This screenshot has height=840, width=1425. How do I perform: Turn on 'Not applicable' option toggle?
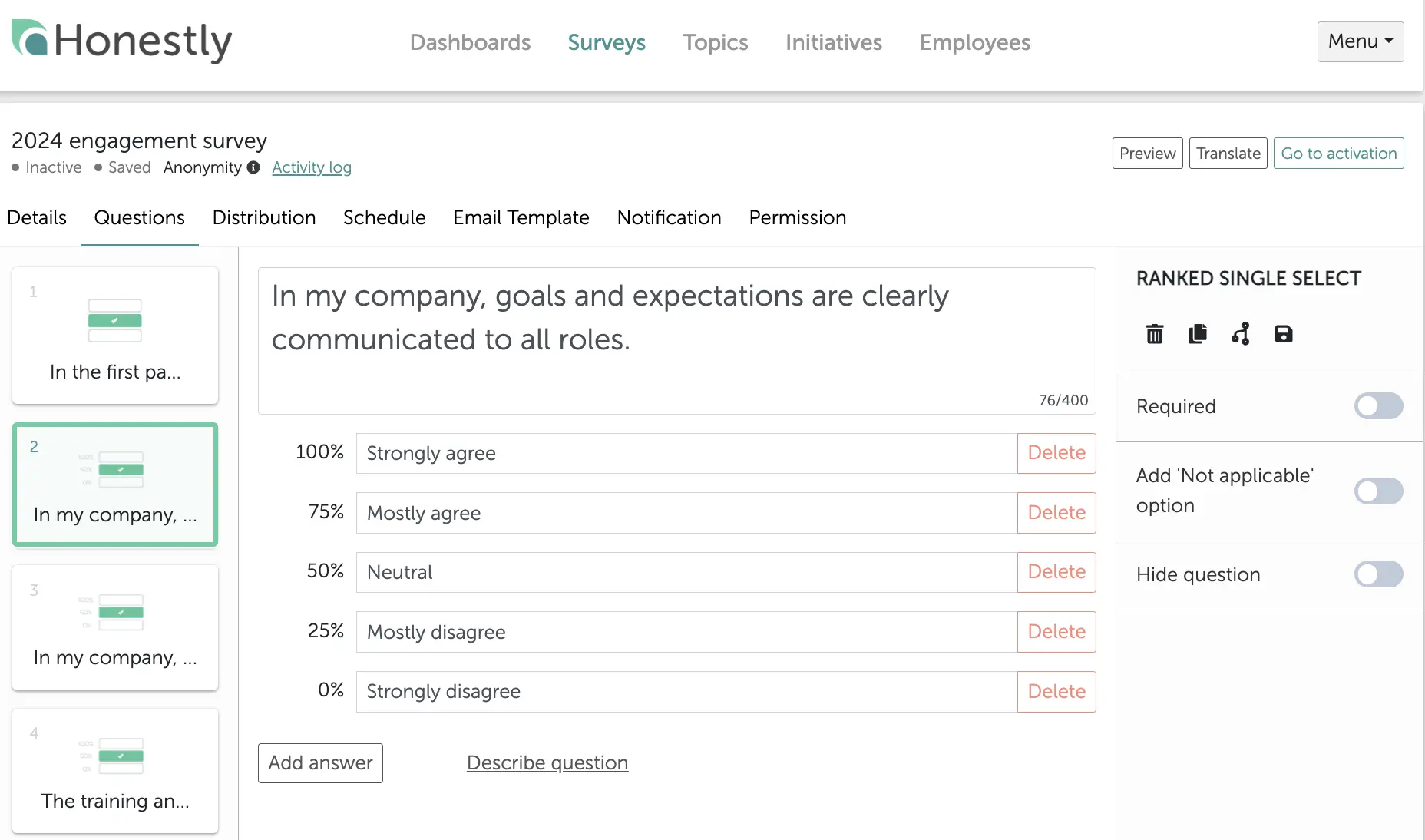[x=1378, y=491]
